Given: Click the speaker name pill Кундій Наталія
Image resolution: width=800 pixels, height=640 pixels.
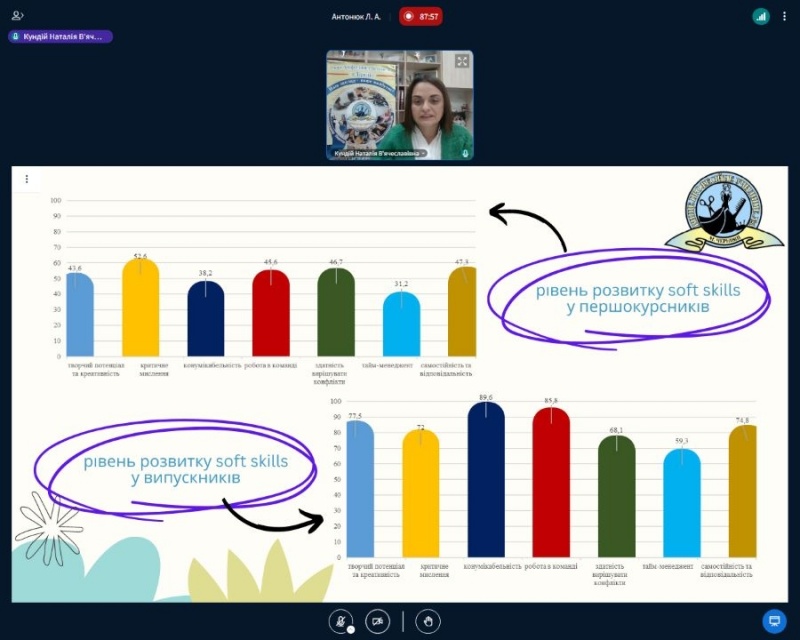Looking at the screenshot, I should pyautogui.click(x=60, y=36).
